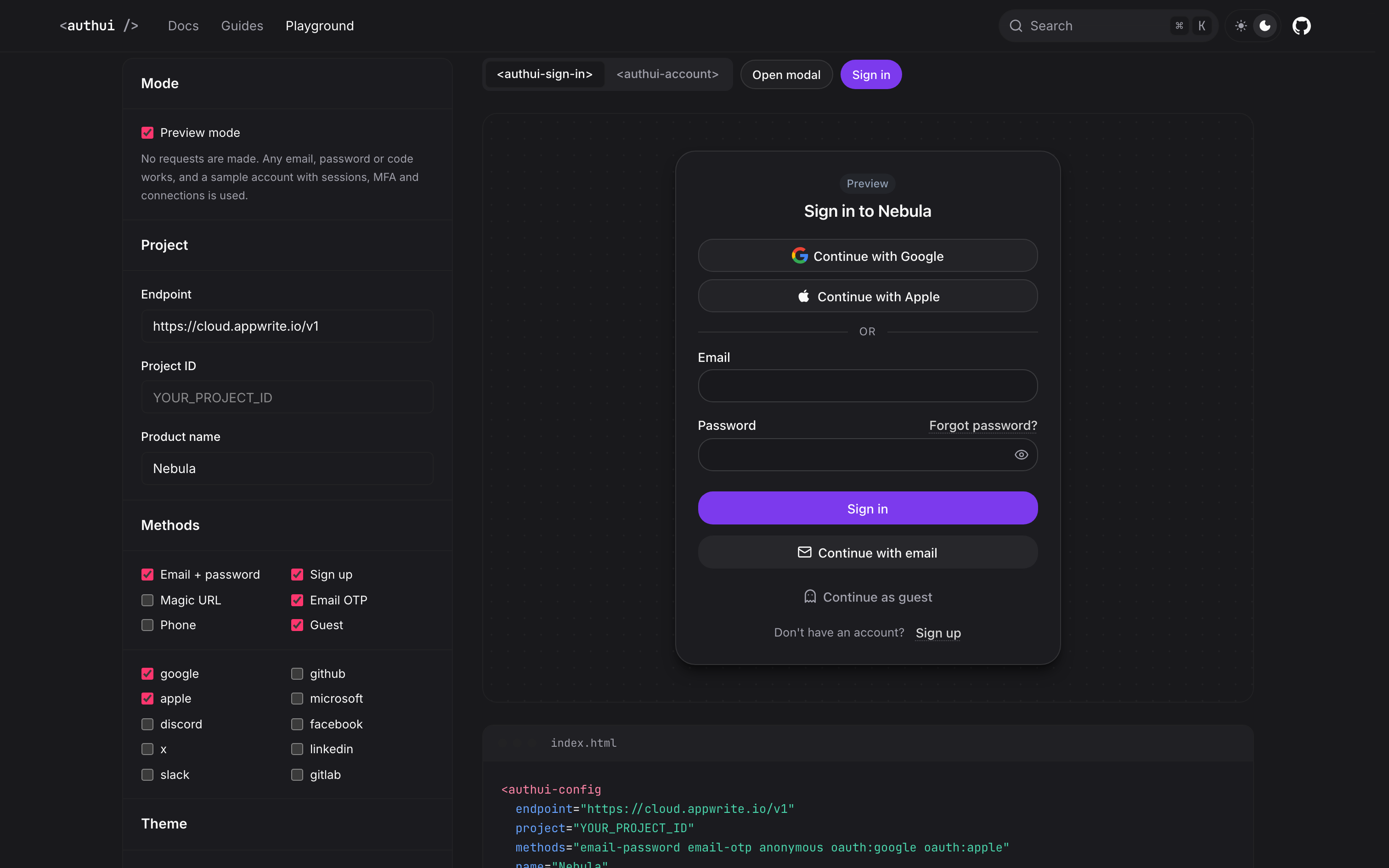Click the envelope icon on Continue with email

pos(804,552)
